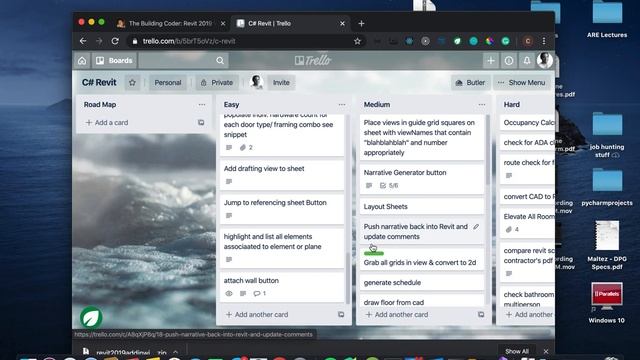Open Chrome three-dot menu
640x360 pixels.
point(544,41)
